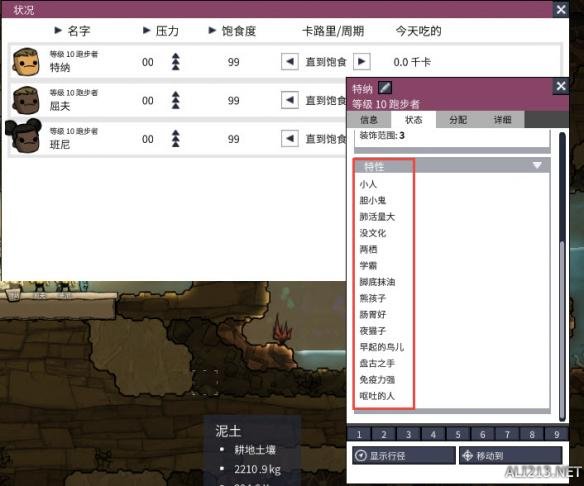Select priority number 9
Image resolution: width=584 pixels, height=486 pixels.
pos(556,434)
